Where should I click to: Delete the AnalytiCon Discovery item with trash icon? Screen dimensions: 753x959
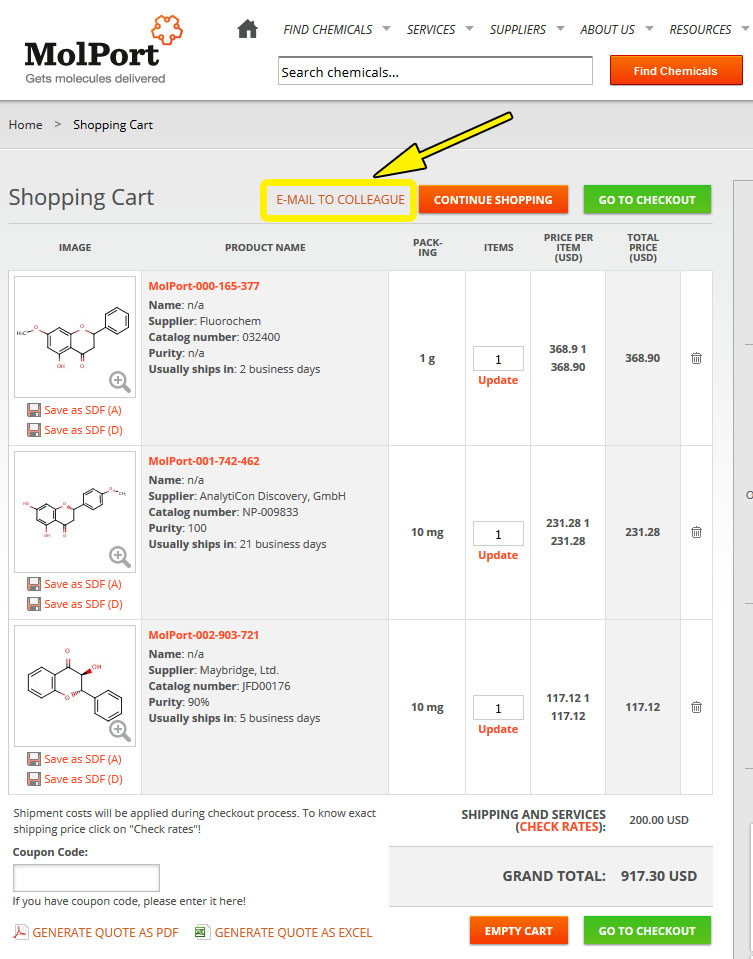point(696,532)
